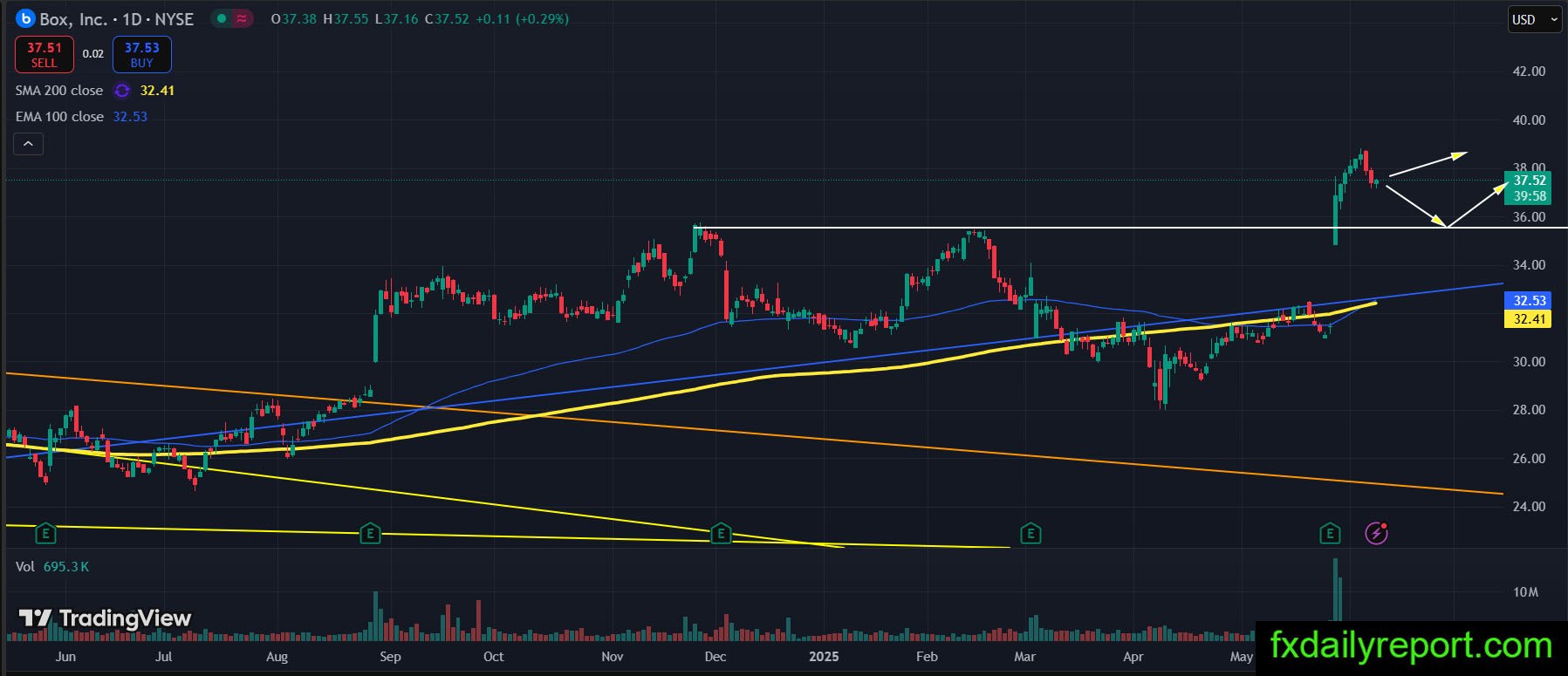The width and height of the screenshot is (1568, 676).
Task: Click the low price L37.16
Action: [x=396, y=19]
